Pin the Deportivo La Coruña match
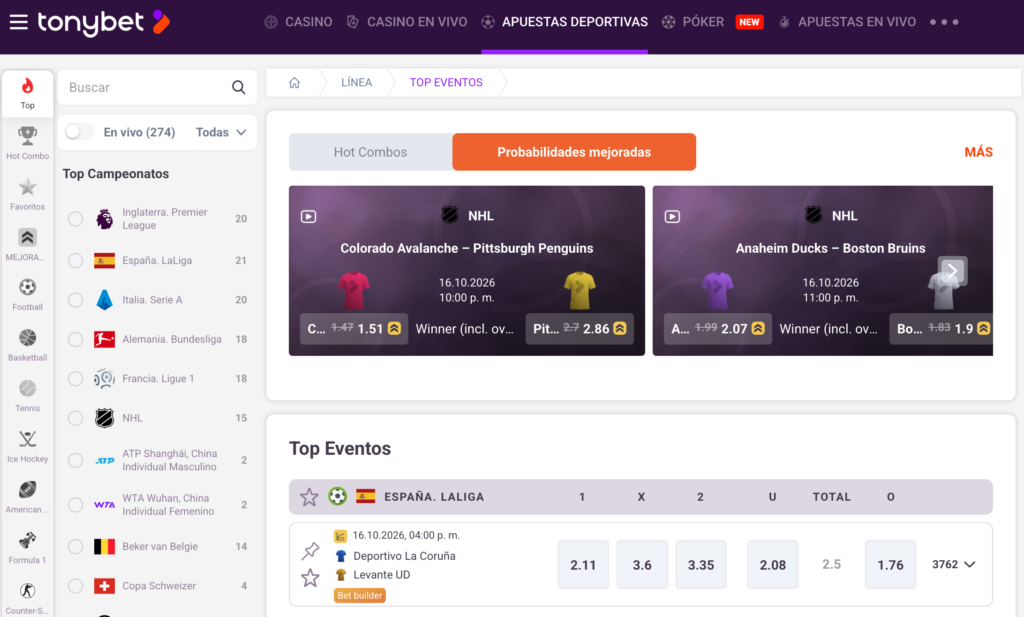 (310, 551)
